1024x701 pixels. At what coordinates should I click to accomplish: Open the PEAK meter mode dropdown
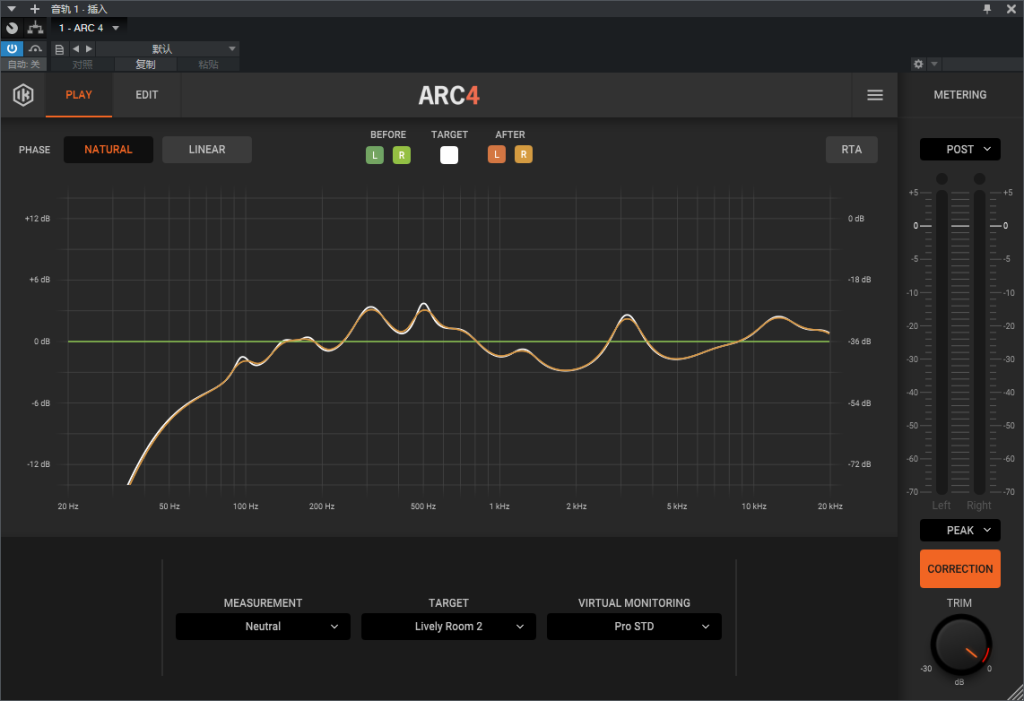click(x=959, y=530)
